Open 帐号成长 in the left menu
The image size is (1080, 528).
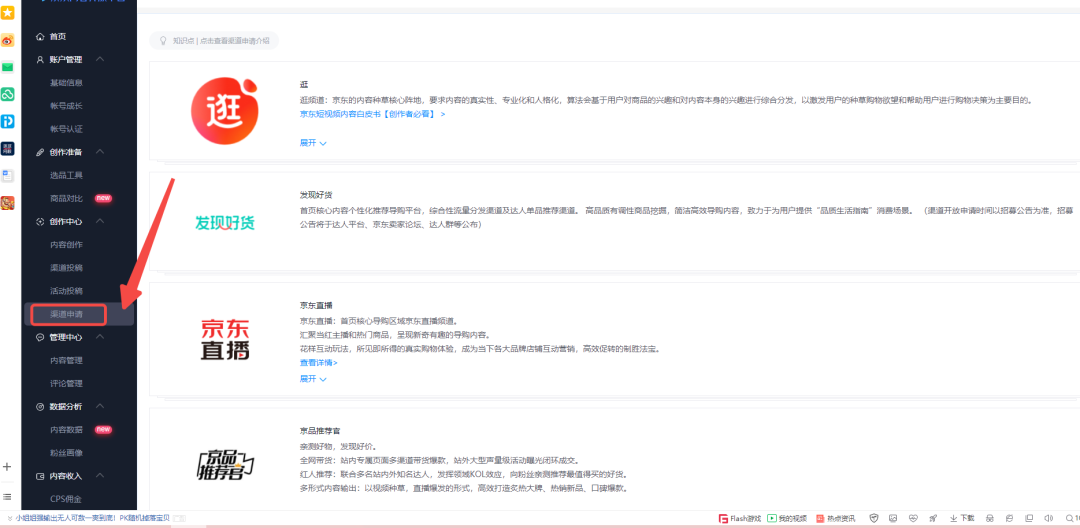pyautogui.click(x=66, y=106)
